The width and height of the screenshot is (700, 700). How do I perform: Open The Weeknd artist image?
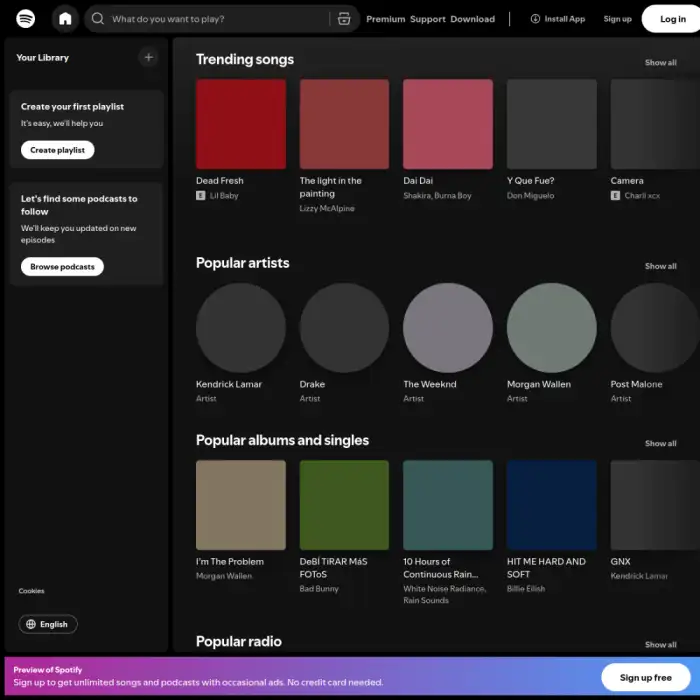(x=448, y=328)
